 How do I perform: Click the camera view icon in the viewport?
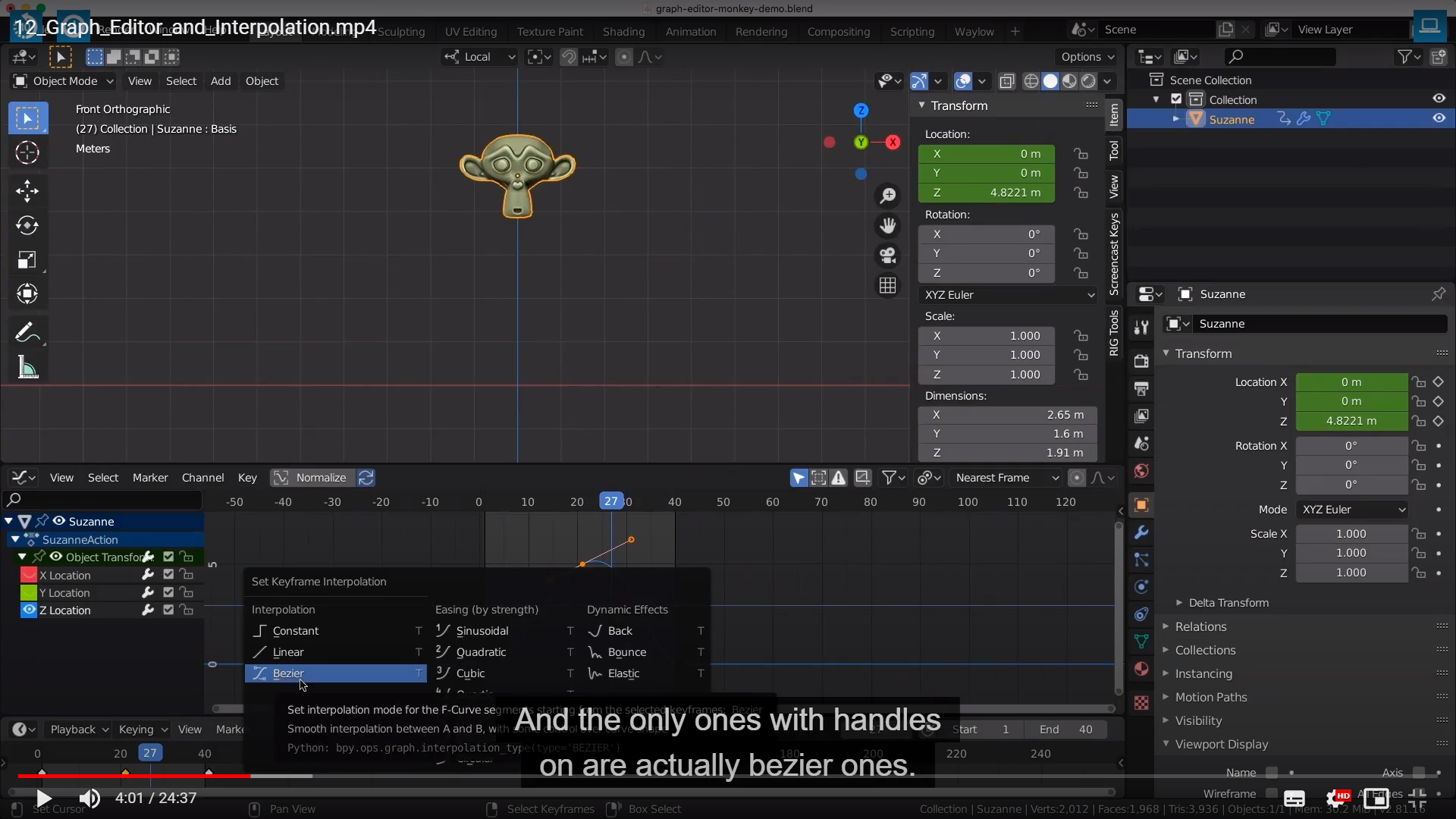click(x=887, y=256)
